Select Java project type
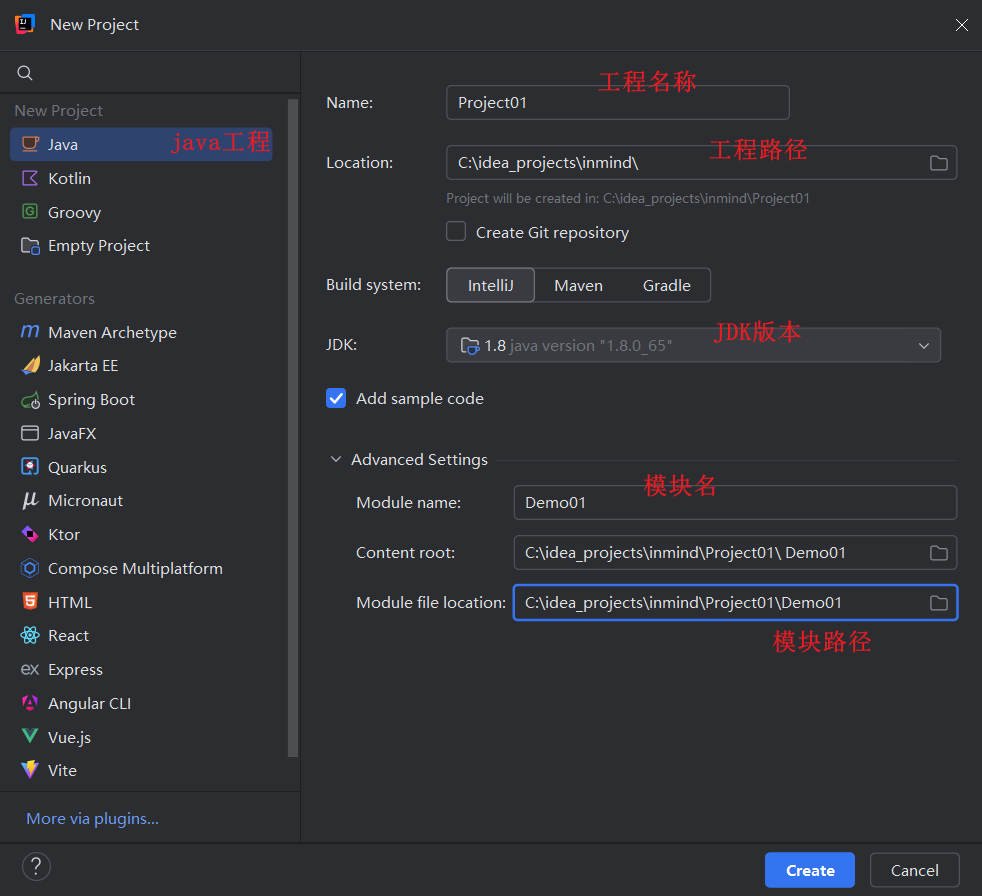Image resolution: width=982 pixels, height=896 pixels. 142,145
